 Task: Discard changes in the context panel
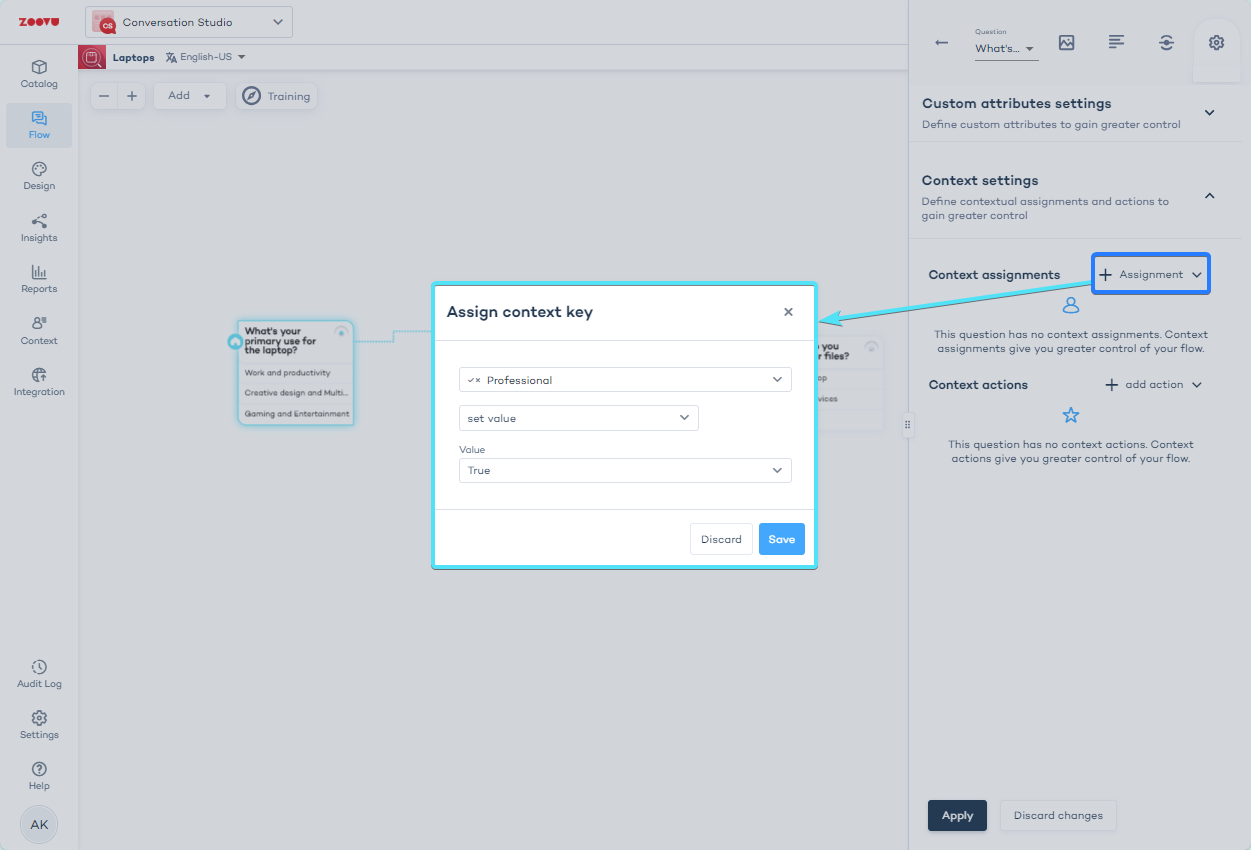[1058, 815]
